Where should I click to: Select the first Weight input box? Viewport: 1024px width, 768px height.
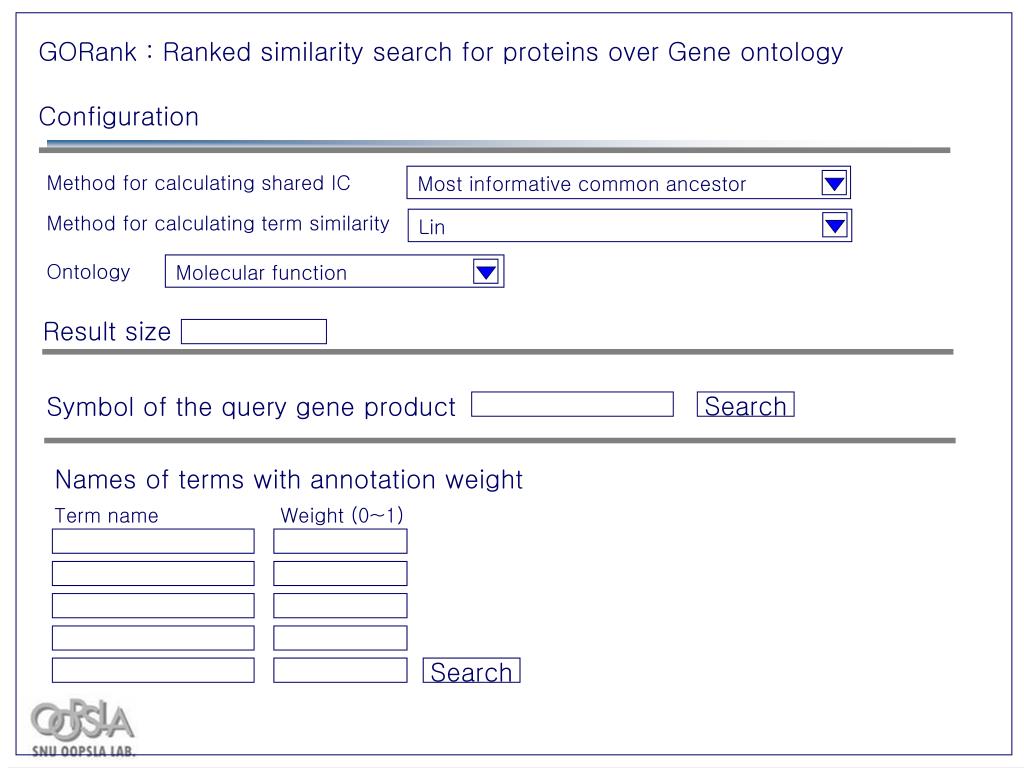coord(340,541)
